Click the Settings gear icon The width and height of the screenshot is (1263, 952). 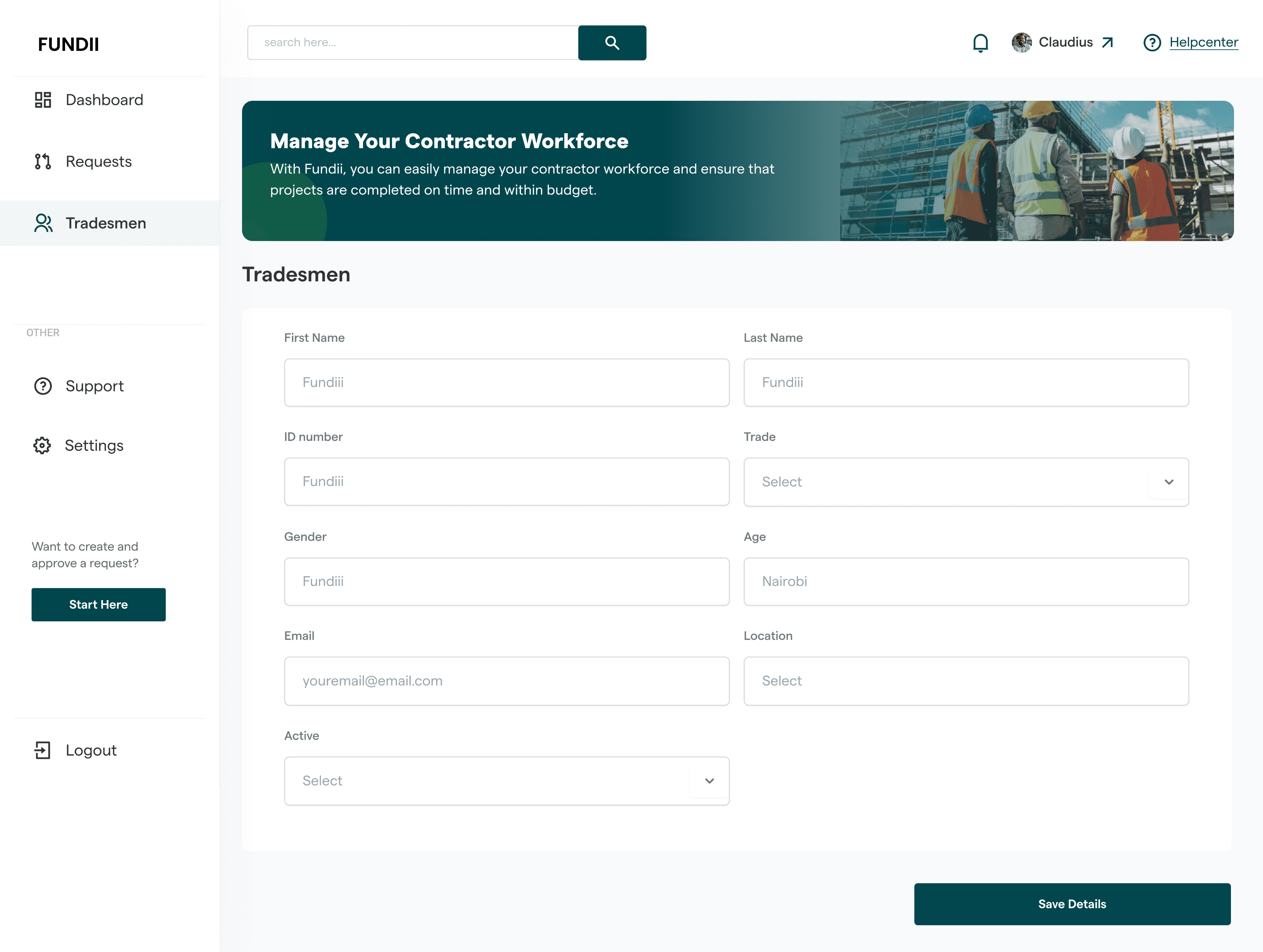coord(42,446)
